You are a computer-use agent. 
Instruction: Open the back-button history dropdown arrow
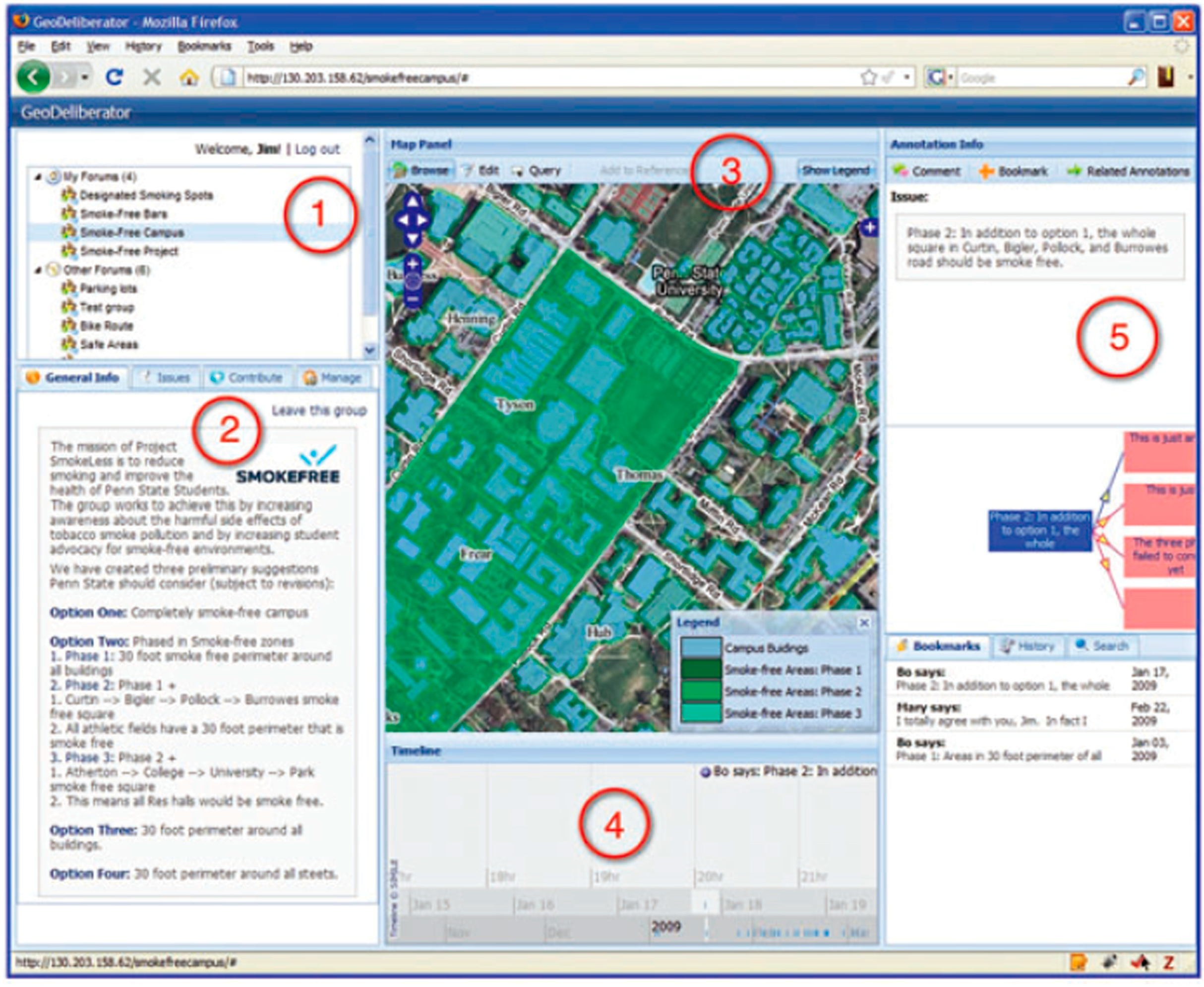point(85,77)
